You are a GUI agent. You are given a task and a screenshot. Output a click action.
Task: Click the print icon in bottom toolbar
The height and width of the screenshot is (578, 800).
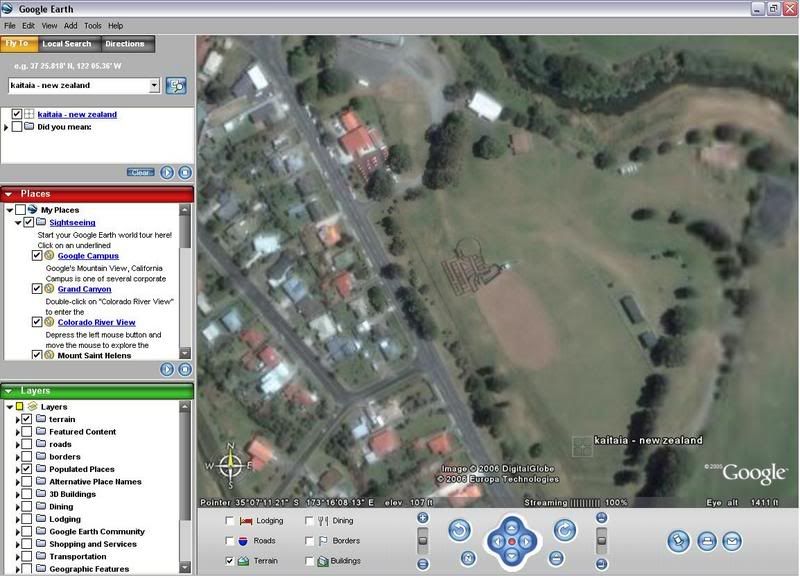coord(707,541)
